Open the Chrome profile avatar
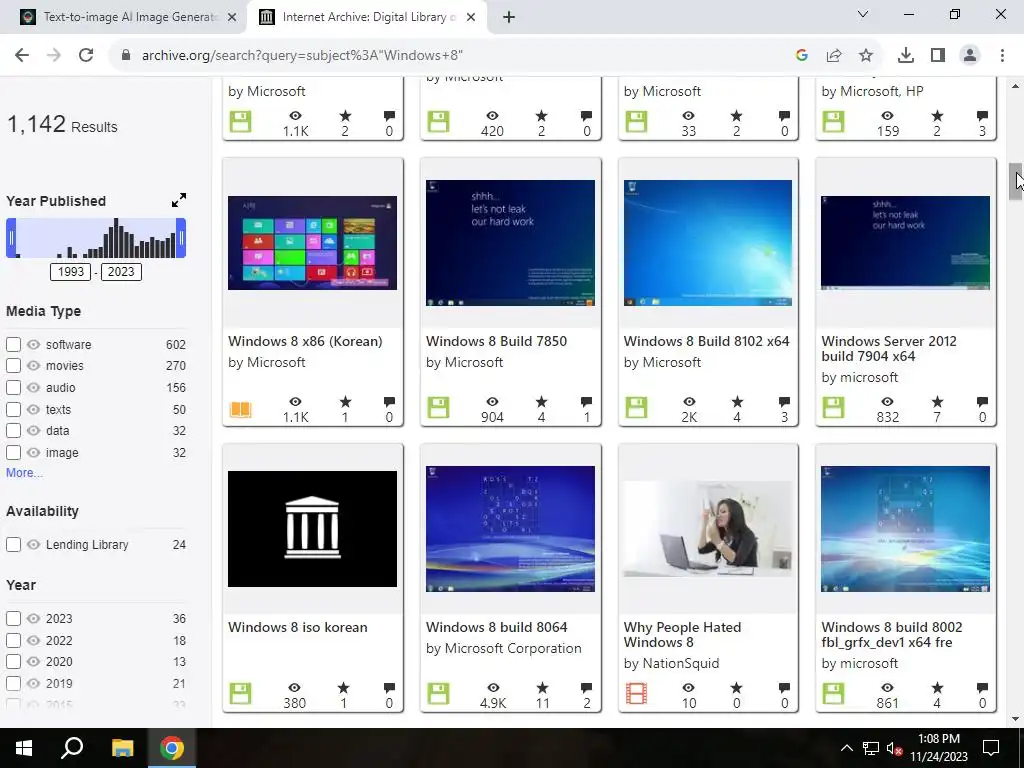 (x=970, y=56)
